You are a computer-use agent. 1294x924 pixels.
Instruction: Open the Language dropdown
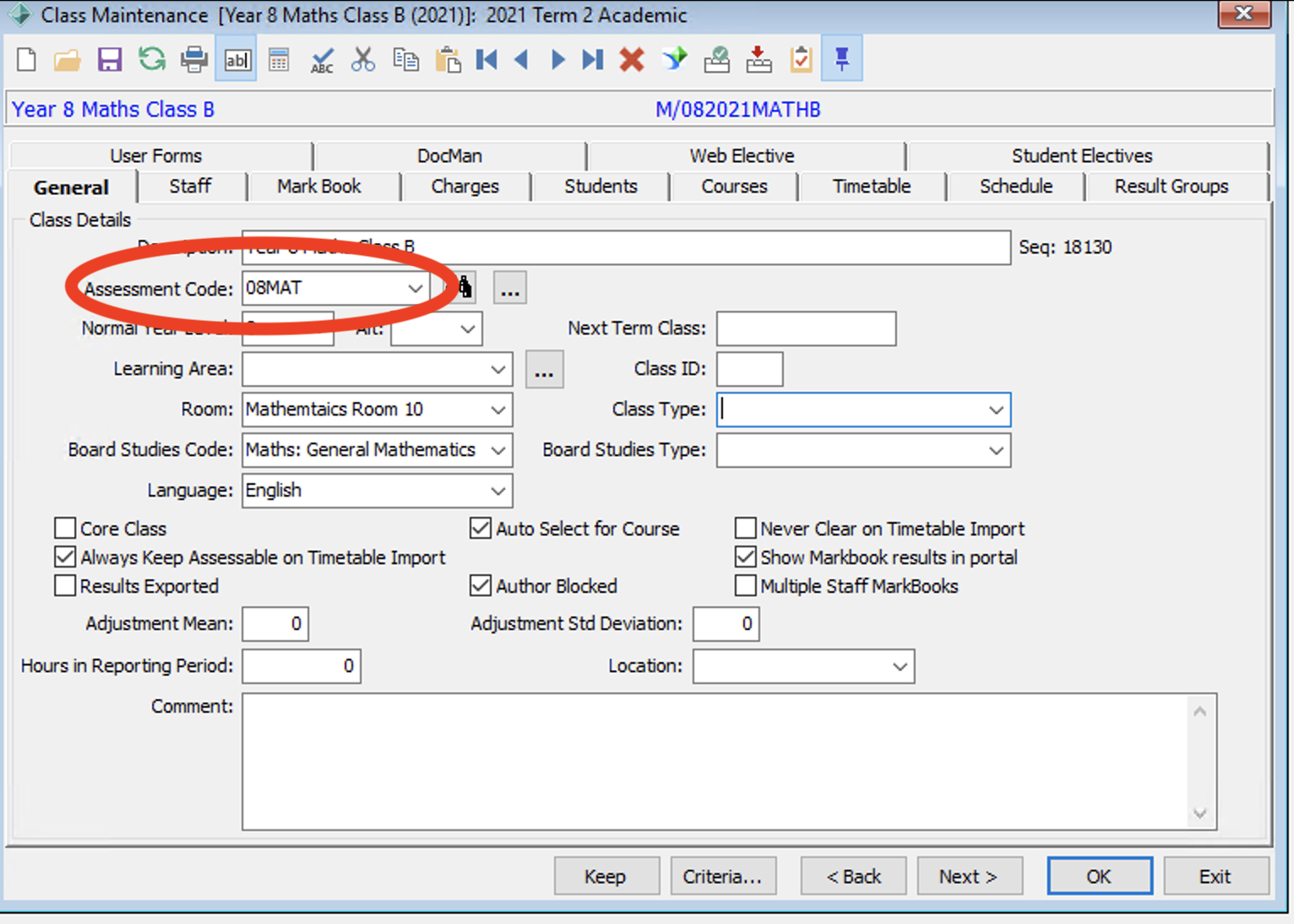click(x=497, y=491)
